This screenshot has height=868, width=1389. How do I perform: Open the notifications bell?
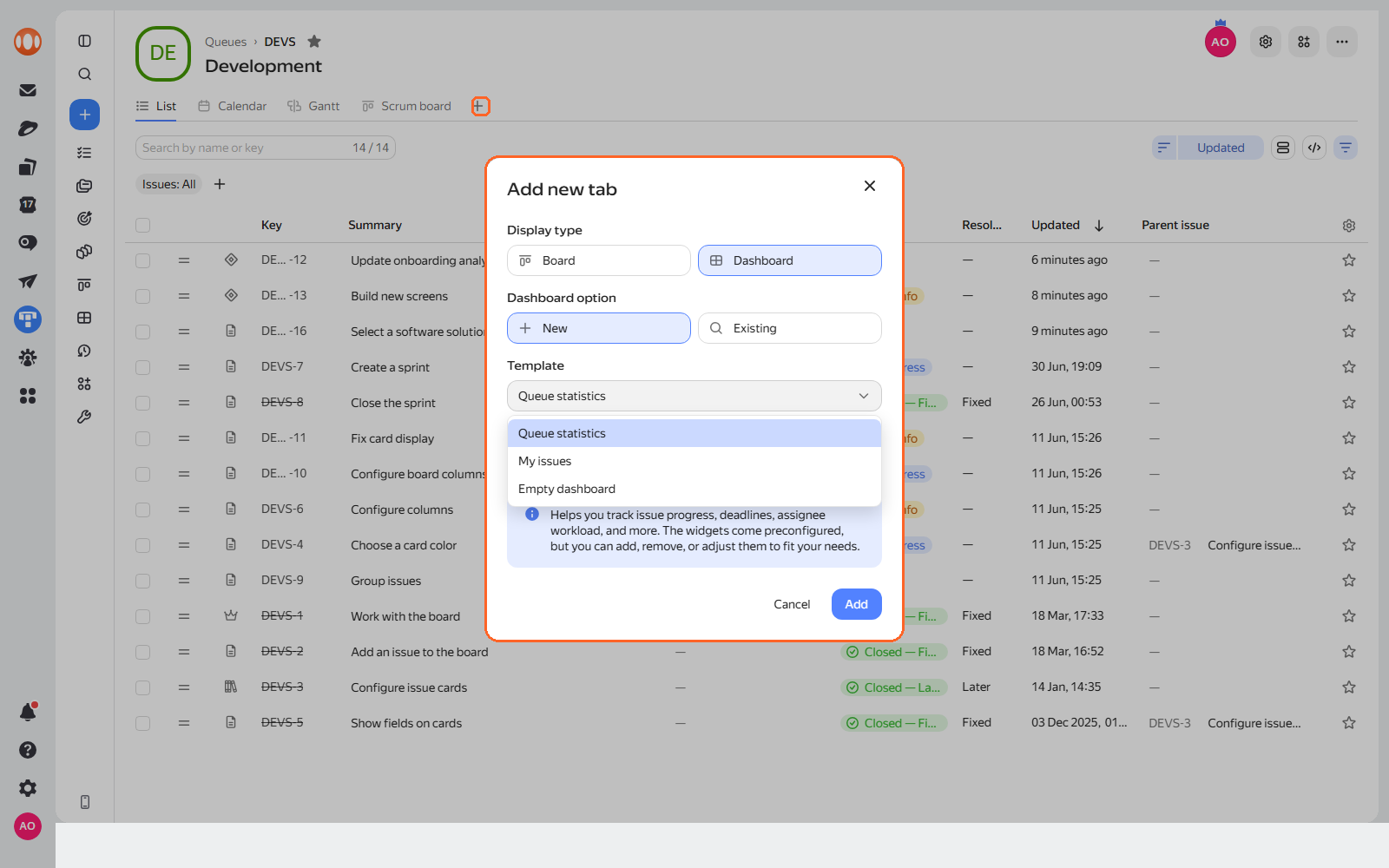click(x=28, y=712)
